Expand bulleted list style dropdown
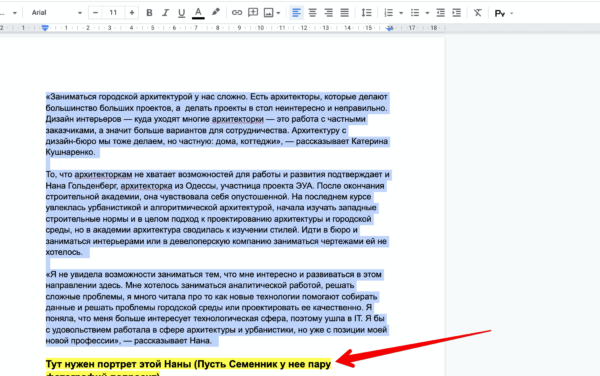 coord(427,13)
